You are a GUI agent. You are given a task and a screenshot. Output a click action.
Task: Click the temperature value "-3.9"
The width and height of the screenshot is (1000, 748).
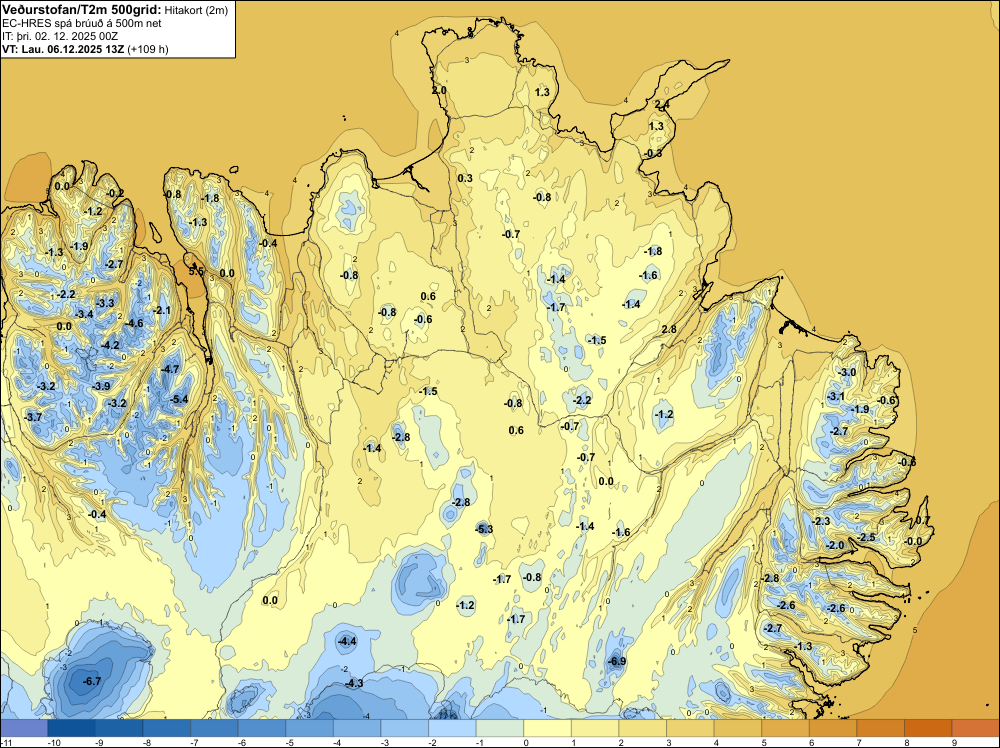101,386
